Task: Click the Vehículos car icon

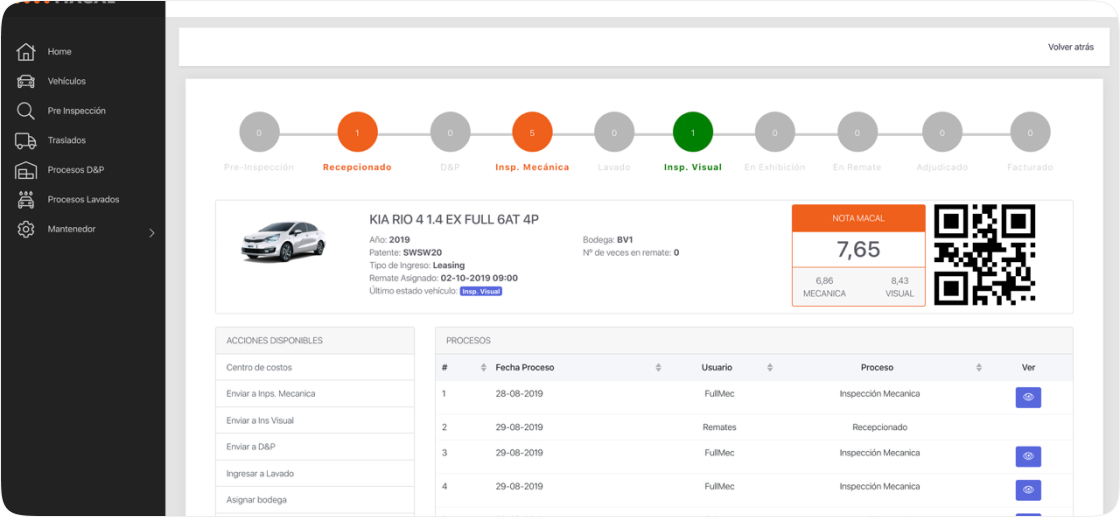Action: pos(26,81)
